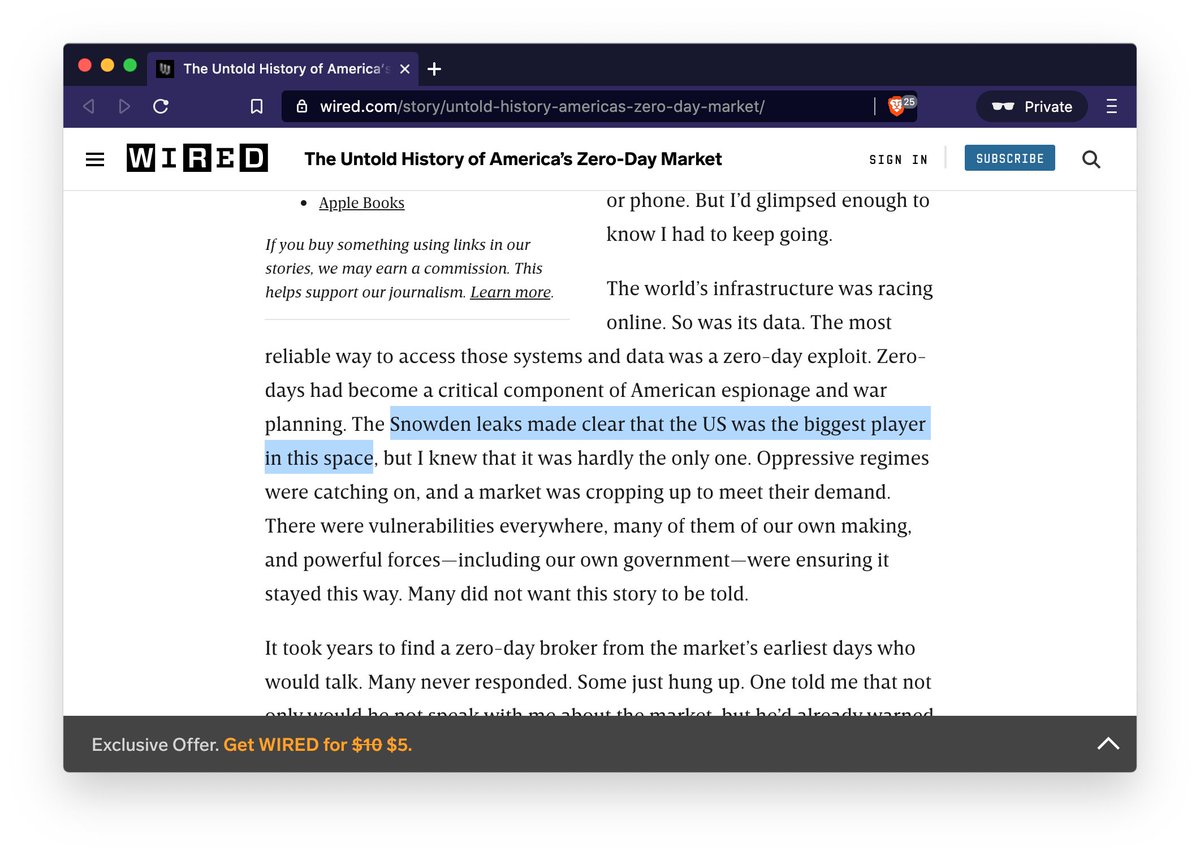Open a new browser tab
The width and height of the screenshot is (1200, 856).
[x=434, y=69]
